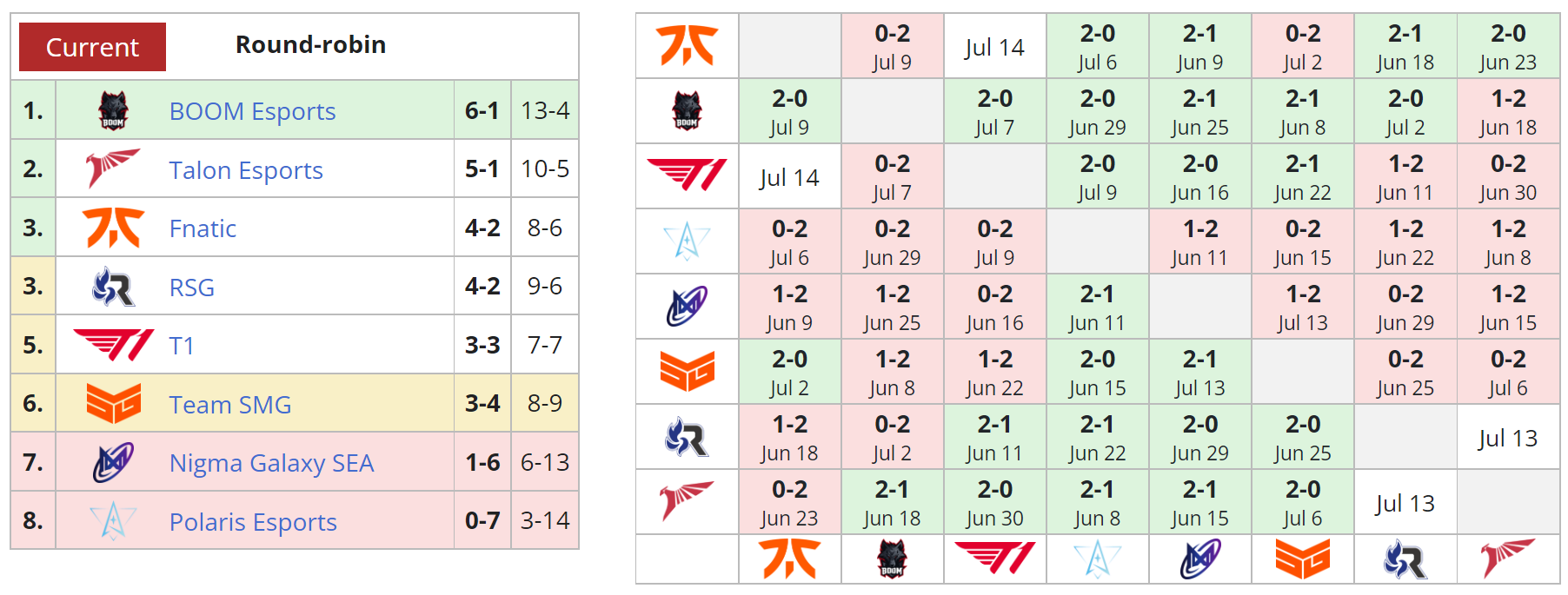Click the Fnatic logo in standings table
1568x595 pixels.
click(x=113, y=228)
